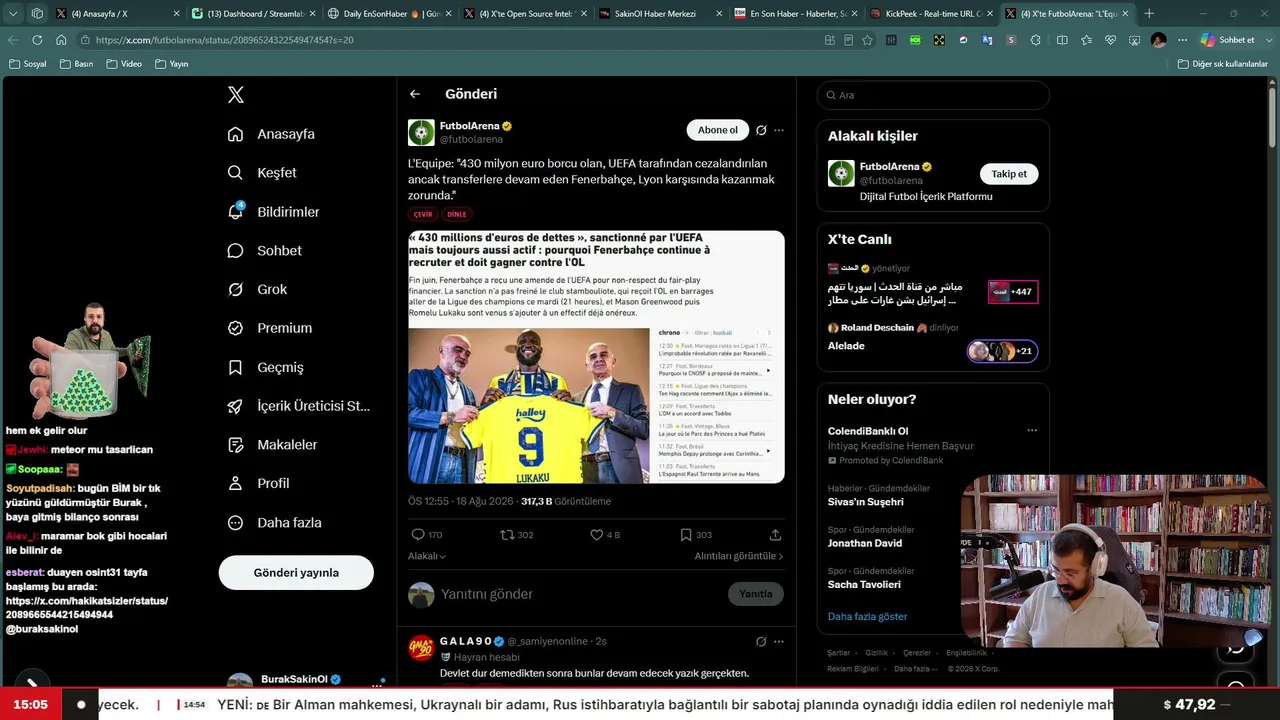Viewport: 1280px width, 720px height.
Task: Open the Video bookmarks folder
Action: [123, 64]
